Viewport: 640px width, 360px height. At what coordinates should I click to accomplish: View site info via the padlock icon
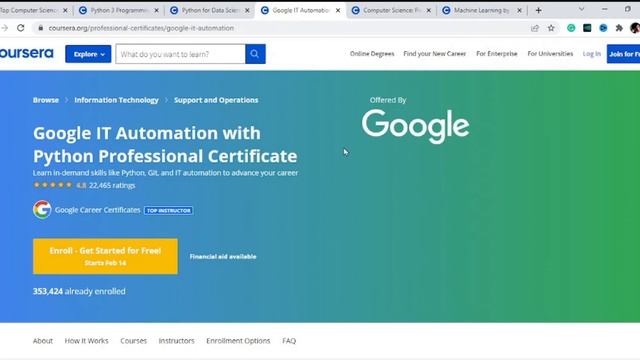[x=40, y=28]
